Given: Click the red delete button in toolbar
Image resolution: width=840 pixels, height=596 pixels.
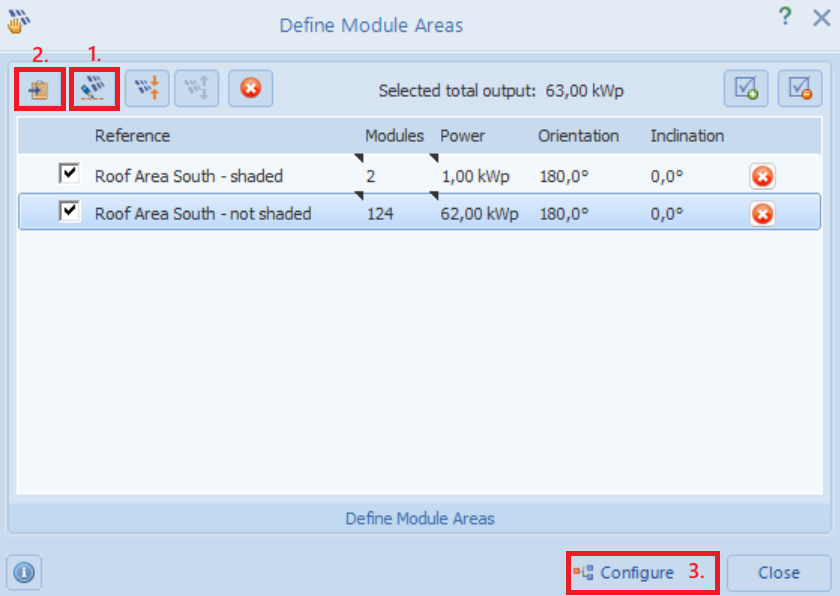Looking at the screenshot, I should tap(251, 89).
